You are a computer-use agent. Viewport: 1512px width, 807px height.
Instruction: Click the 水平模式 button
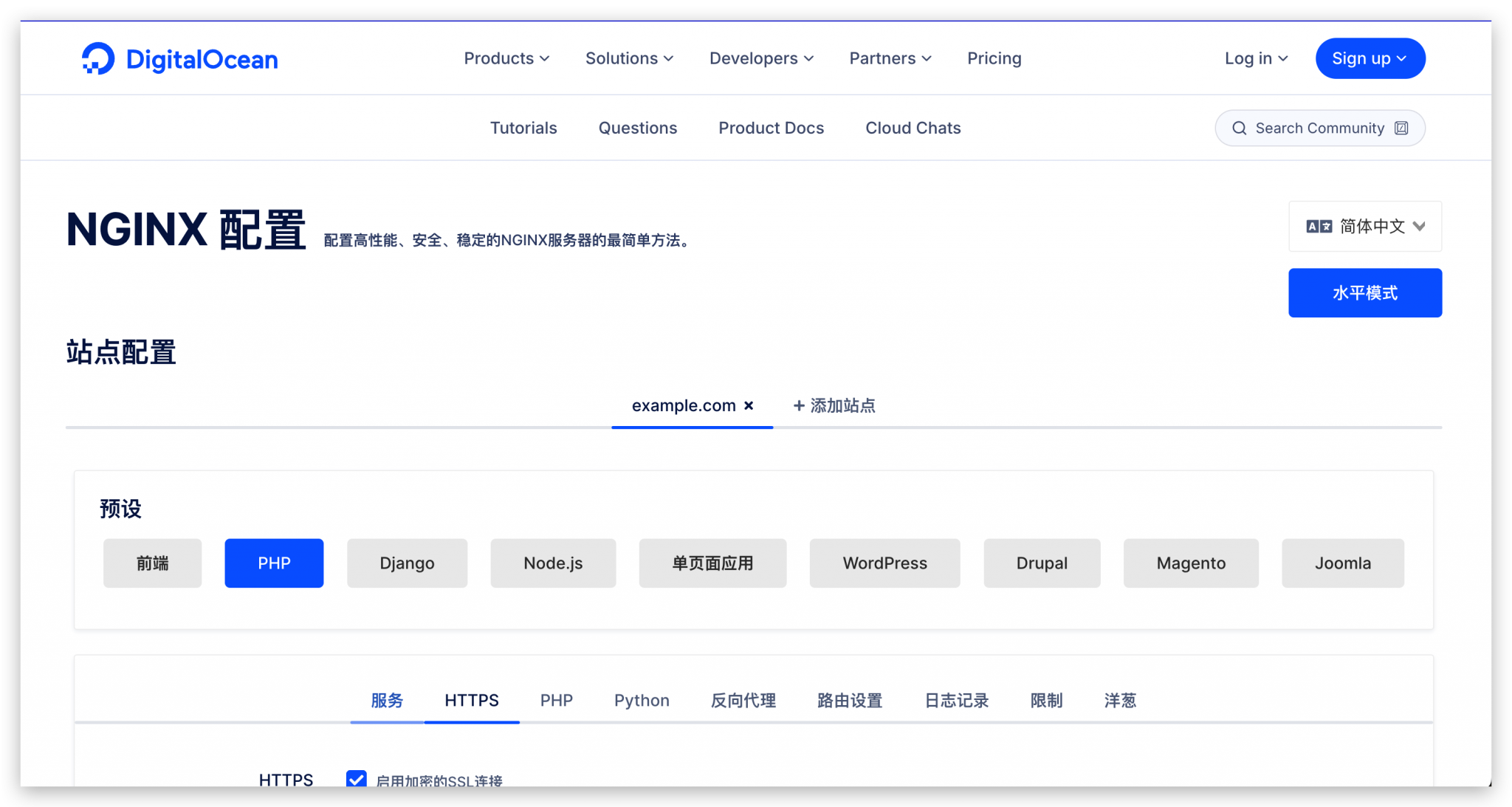click(1364, 292)
